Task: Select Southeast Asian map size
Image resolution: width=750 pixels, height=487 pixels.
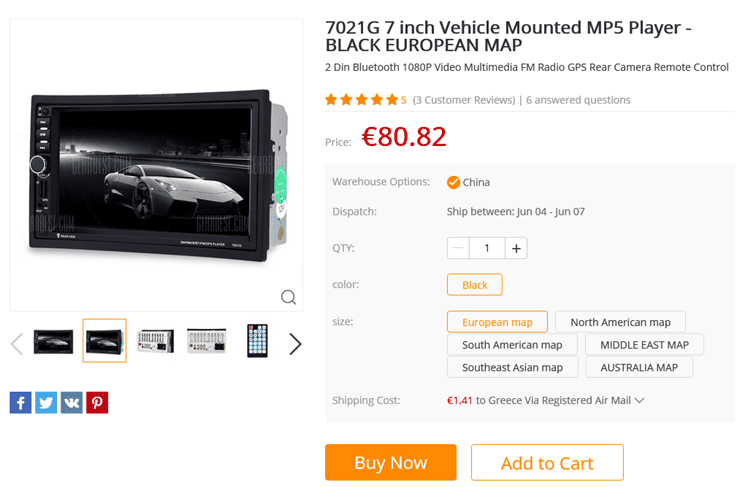Action: click(x=512, y=367)
